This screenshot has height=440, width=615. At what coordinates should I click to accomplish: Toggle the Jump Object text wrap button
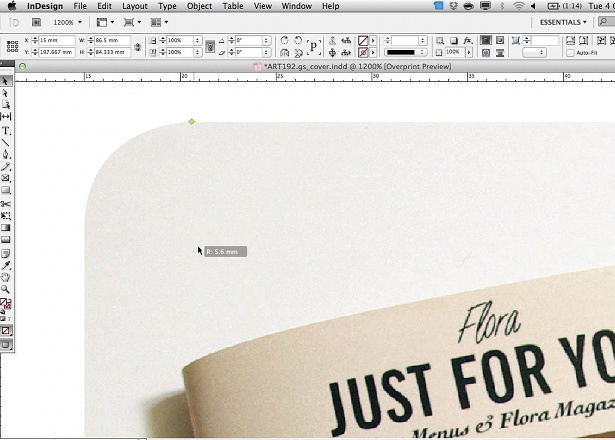(x=500, y=53)
